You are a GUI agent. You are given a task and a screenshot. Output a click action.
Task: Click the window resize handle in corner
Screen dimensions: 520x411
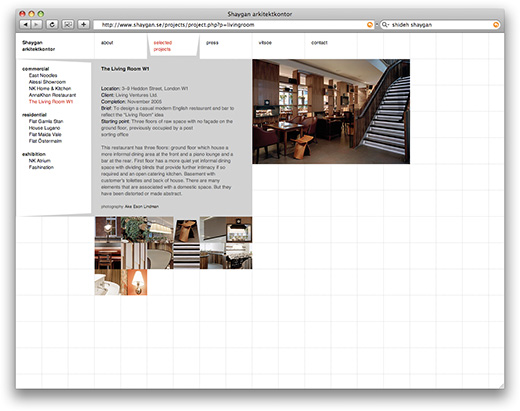coord(501,386)
